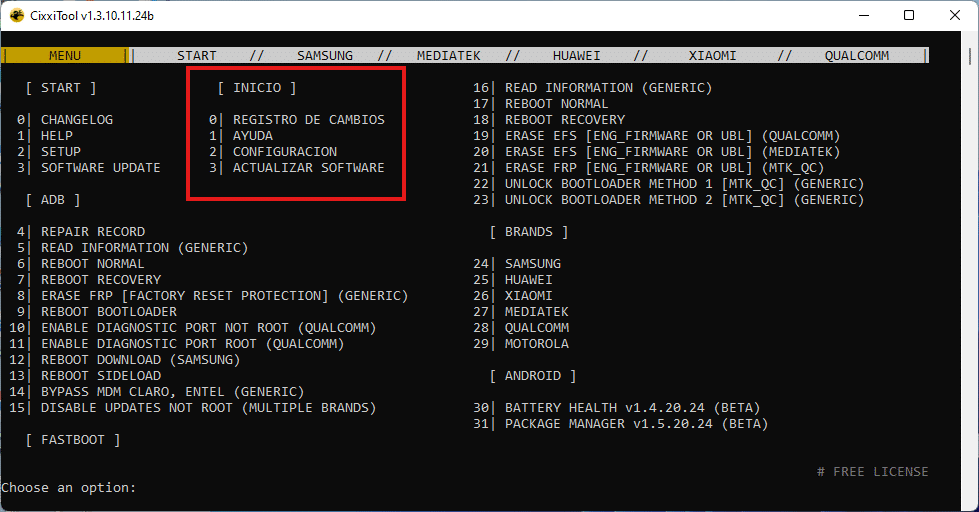Select PACKAGE MANAGER v1.5.20.24 (BETA)
The height and width of the screenshot is (512, 979).
pos(636,424)
